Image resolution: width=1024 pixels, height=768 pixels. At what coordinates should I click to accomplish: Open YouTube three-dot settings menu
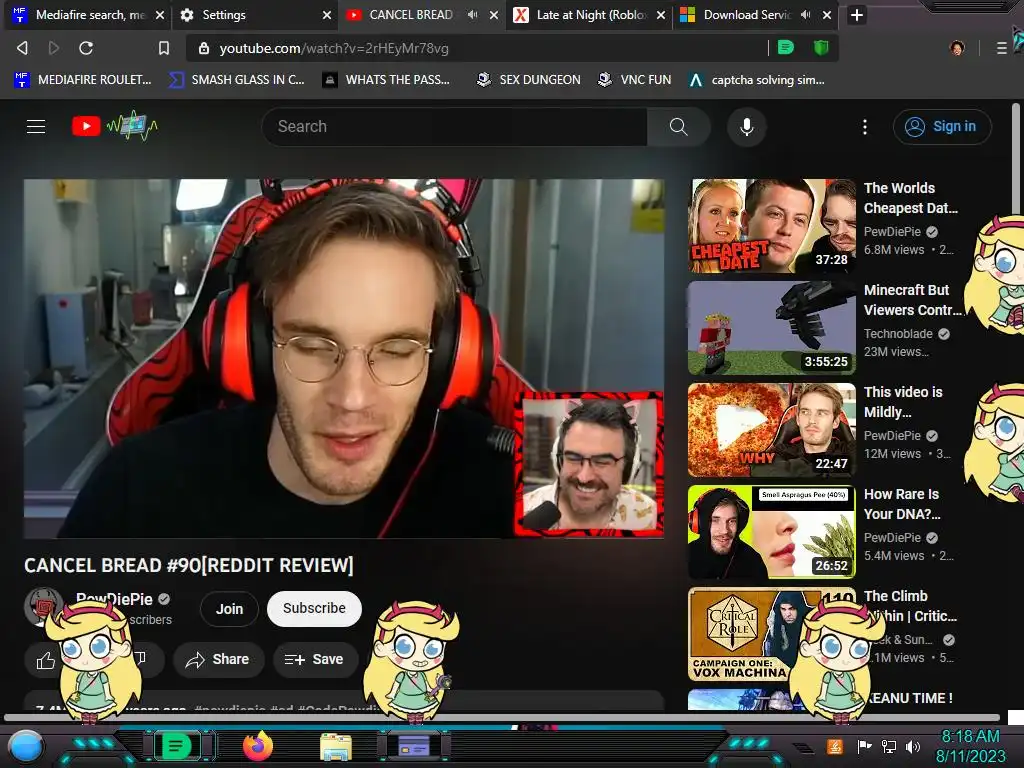[x=865, y=127]
